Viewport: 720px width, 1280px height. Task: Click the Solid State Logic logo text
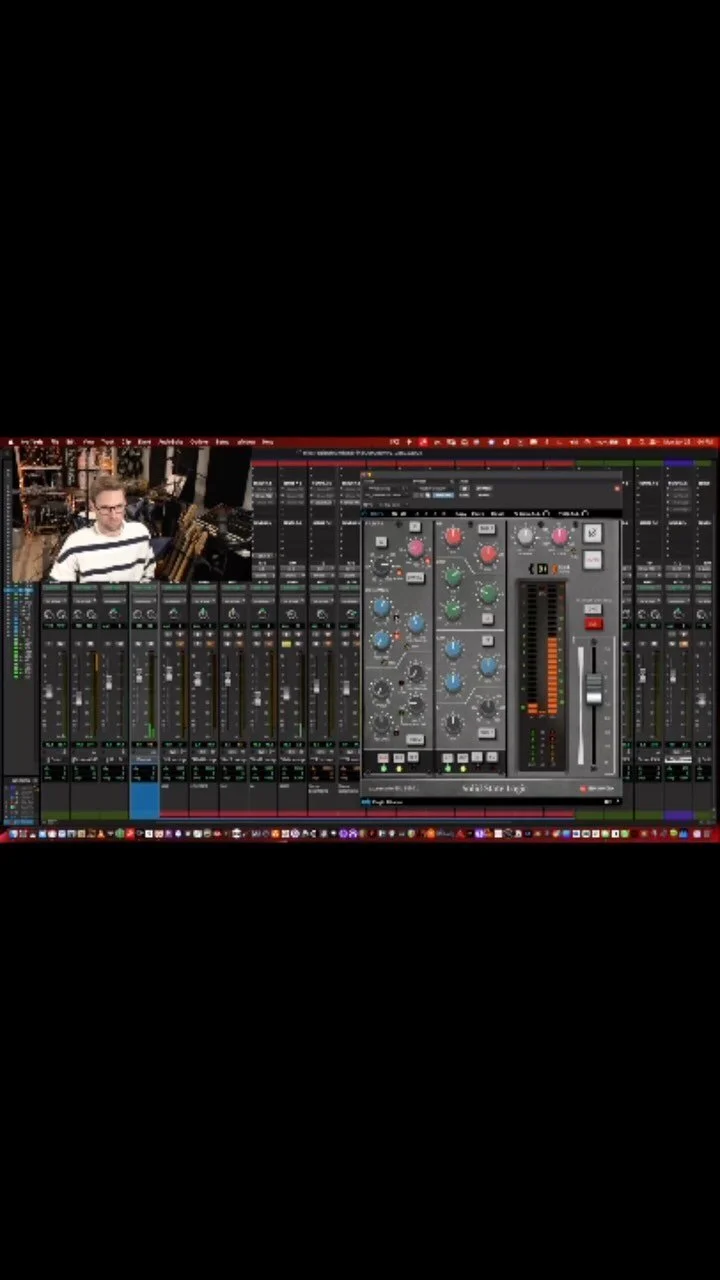494,789
